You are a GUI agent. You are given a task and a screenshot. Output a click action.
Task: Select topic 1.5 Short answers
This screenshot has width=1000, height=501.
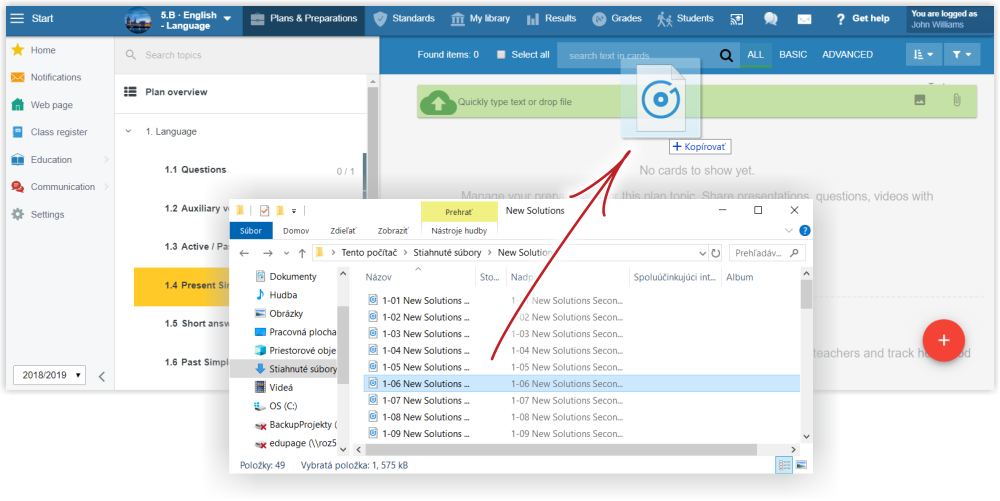click(196, 323)
